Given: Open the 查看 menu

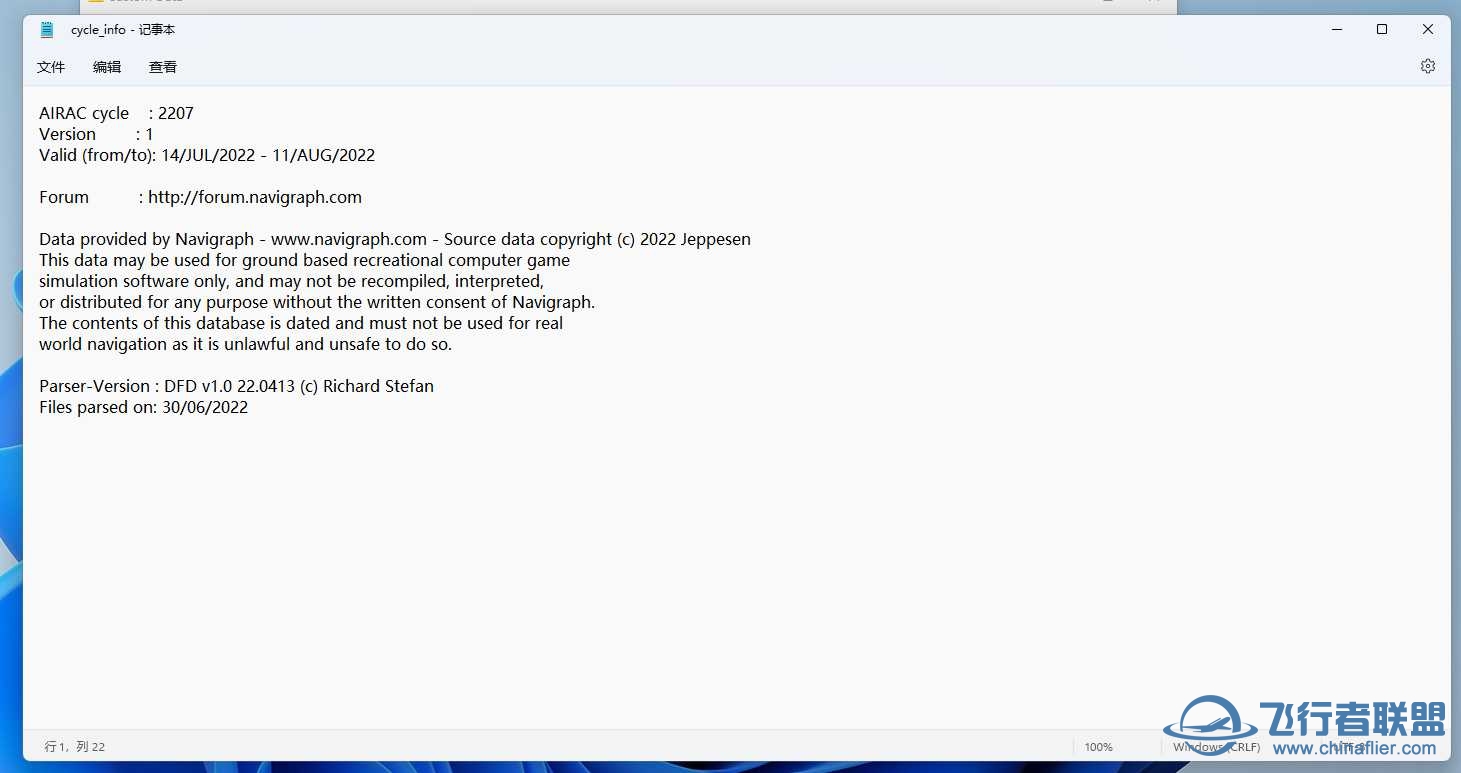Looking at the screenshot, I should pyautogui.click(x=163, y=67).
